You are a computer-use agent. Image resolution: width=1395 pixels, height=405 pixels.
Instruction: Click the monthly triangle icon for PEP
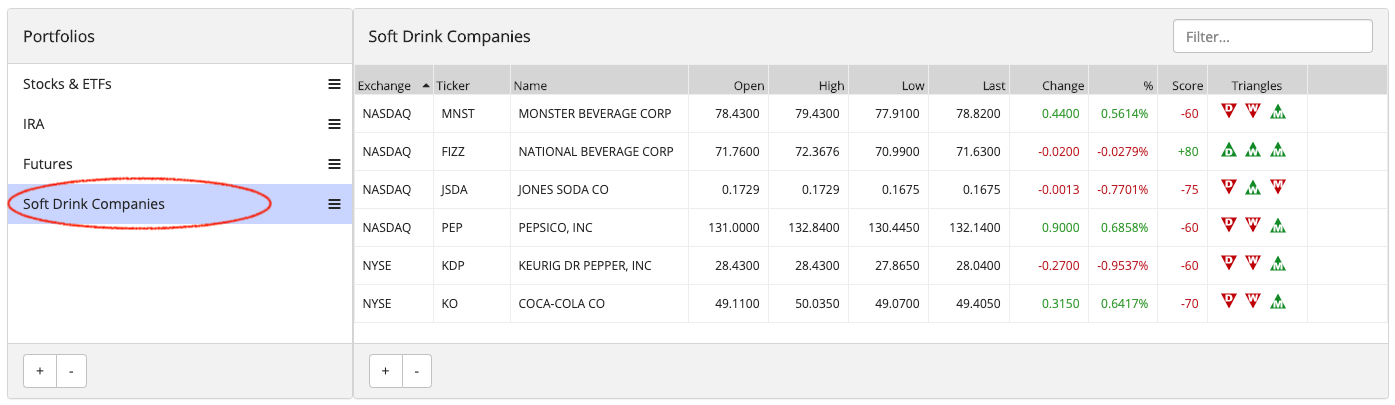(1277, 226)
